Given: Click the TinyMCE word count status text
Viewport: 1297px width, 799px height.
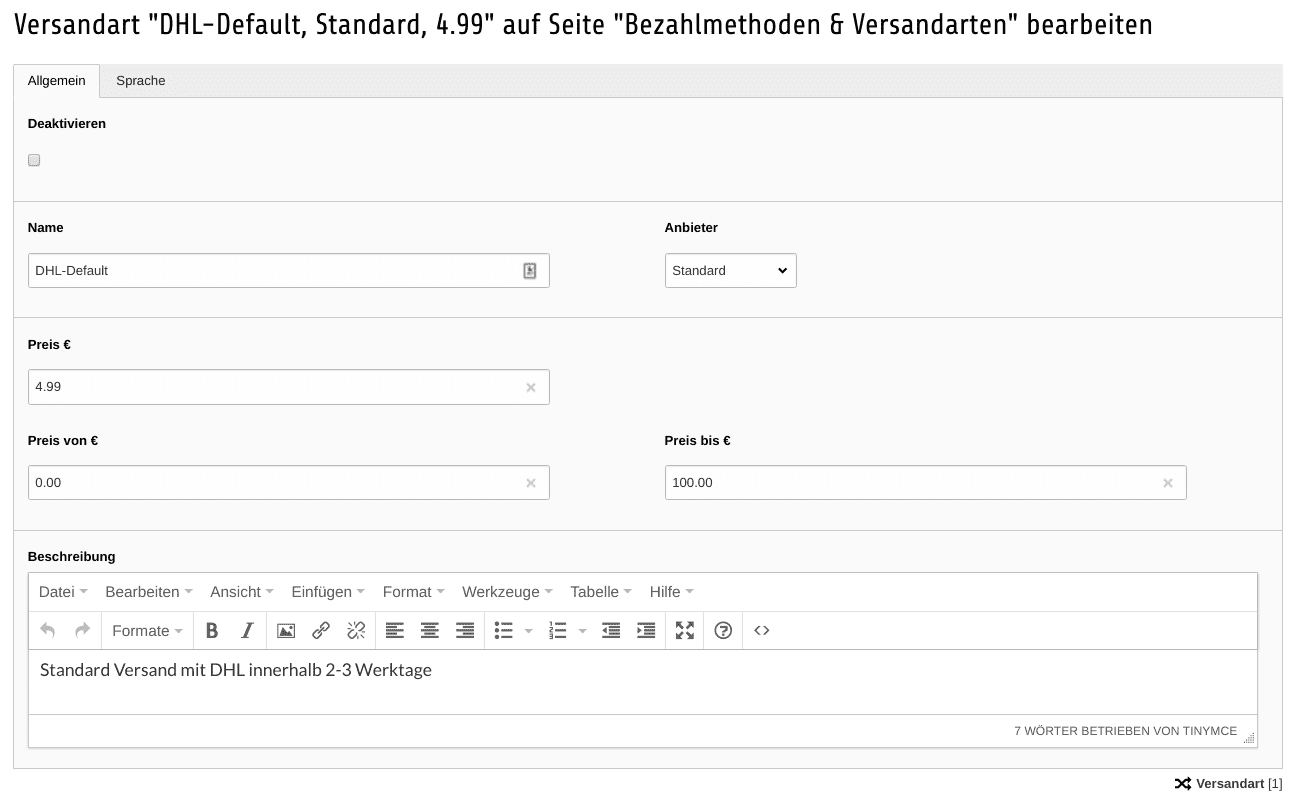Looking at the screenshot, I should tap(1125, 731).
